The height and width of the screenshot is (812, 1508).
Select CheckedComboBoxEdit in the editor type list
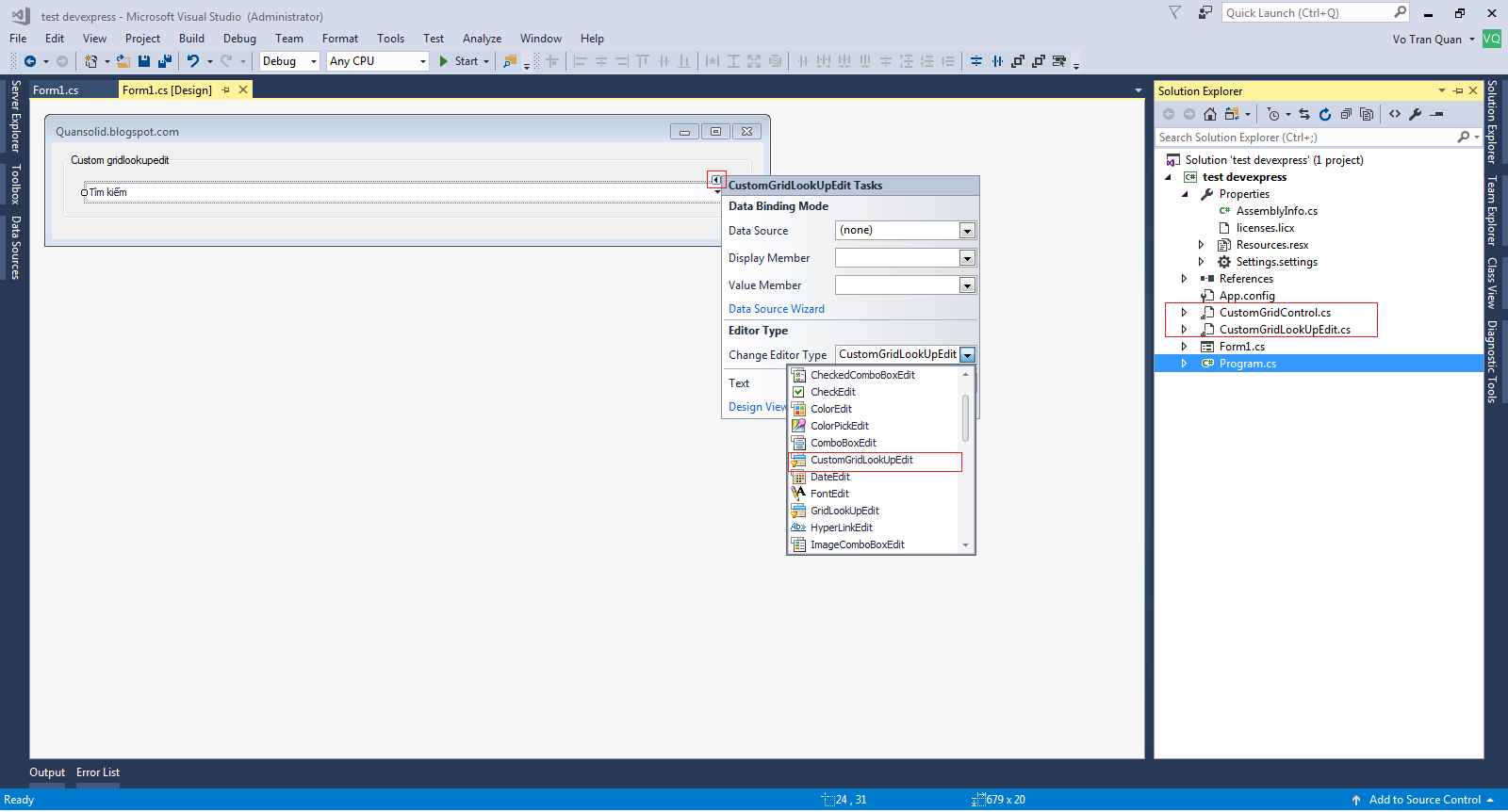point(874,376)
